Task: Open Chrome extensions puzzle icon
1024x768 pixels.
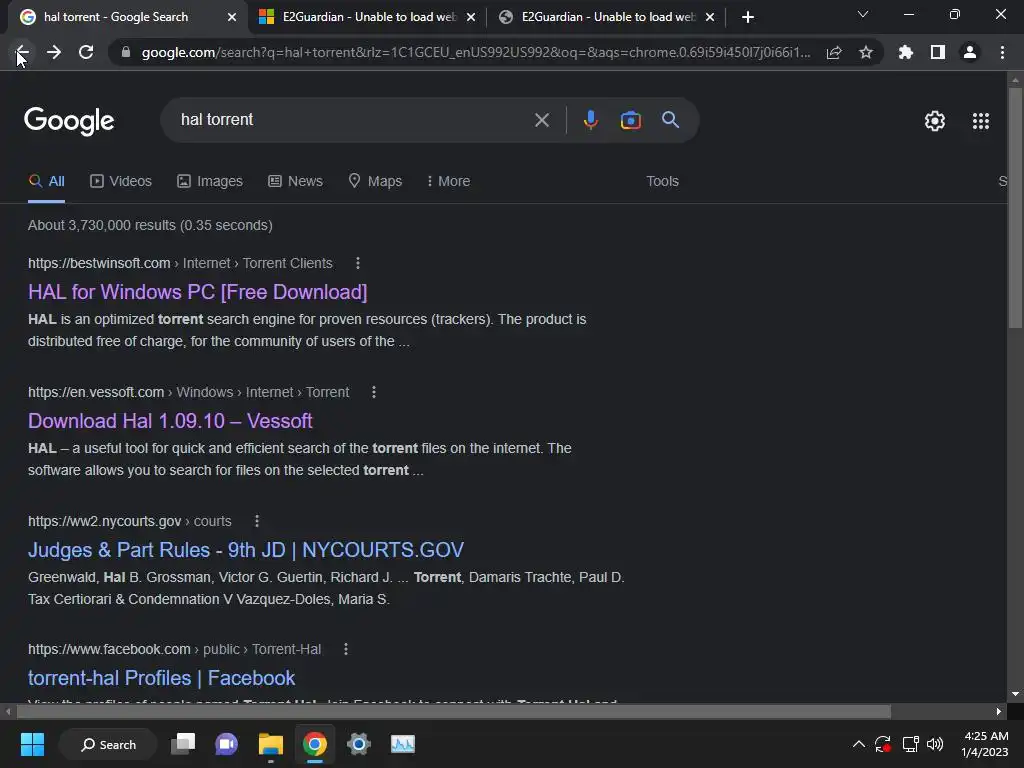Action: [906, 52]
